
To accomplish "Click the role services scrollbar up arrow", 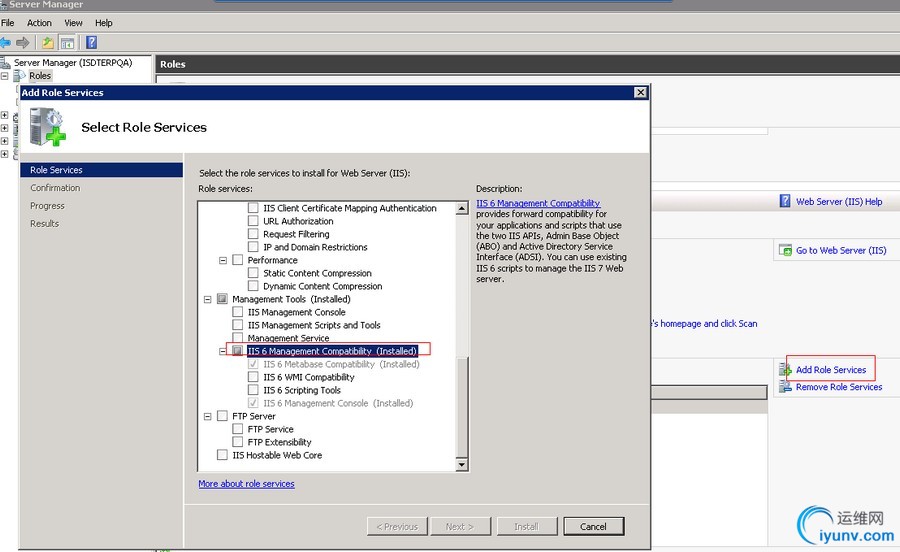I will point(462,208).
